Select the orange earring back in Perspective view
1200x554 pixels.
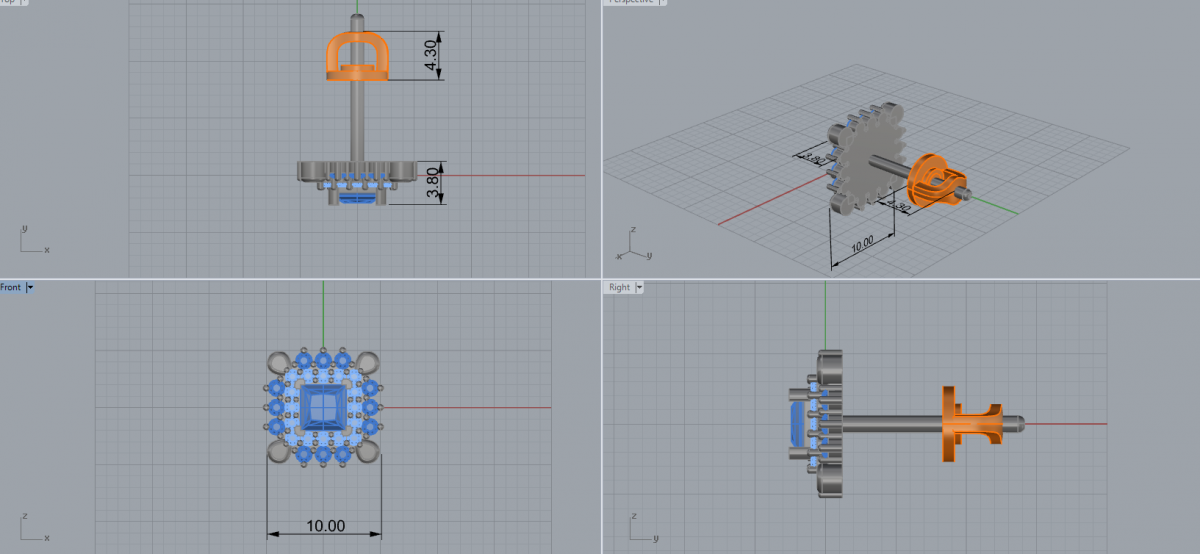[935, 182]
